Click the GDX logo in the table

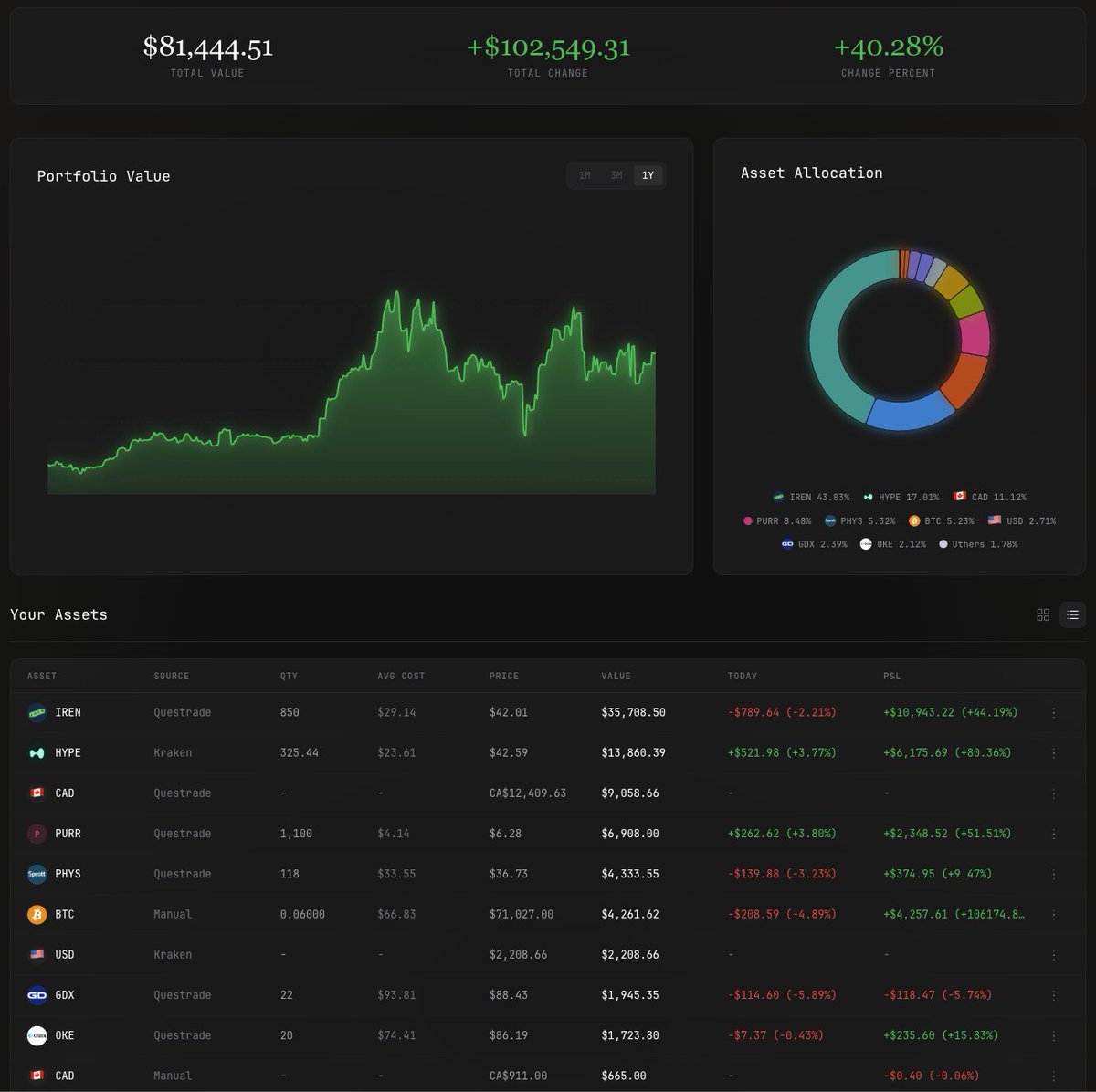37,995
